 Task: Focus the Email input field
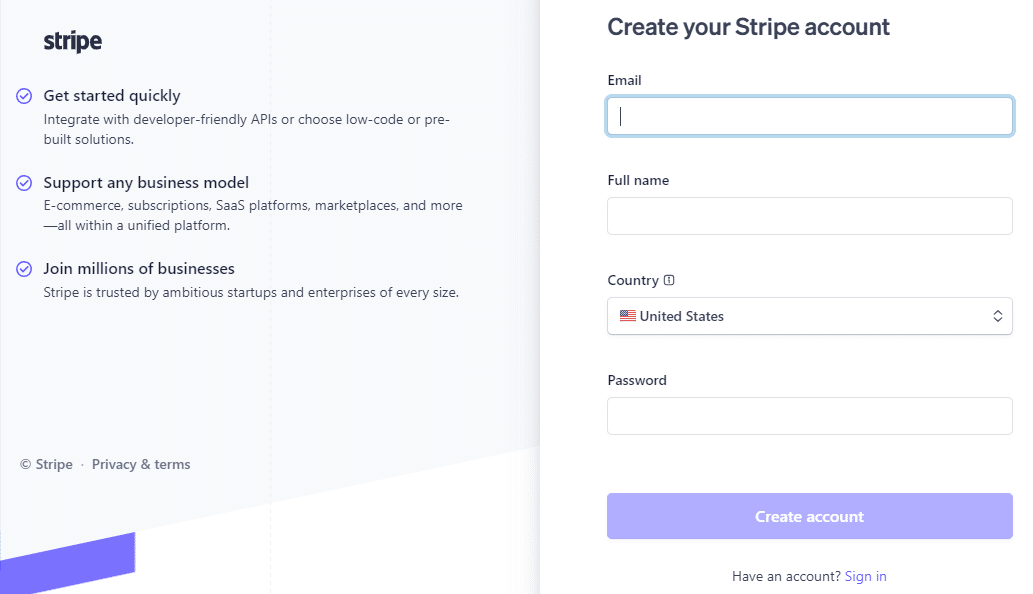tap(809, 115)
